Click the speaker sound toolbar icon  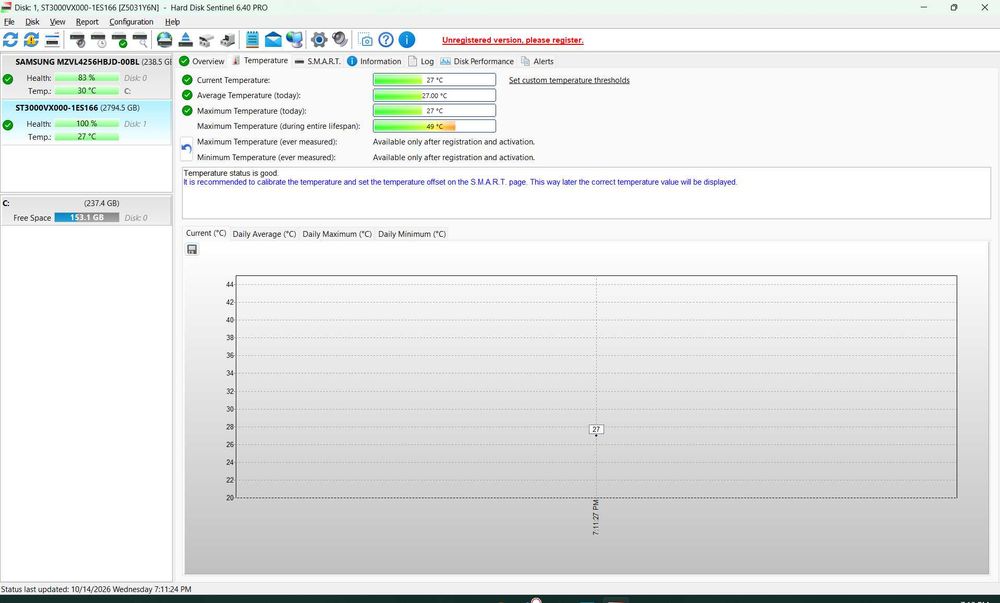point(340,40)
